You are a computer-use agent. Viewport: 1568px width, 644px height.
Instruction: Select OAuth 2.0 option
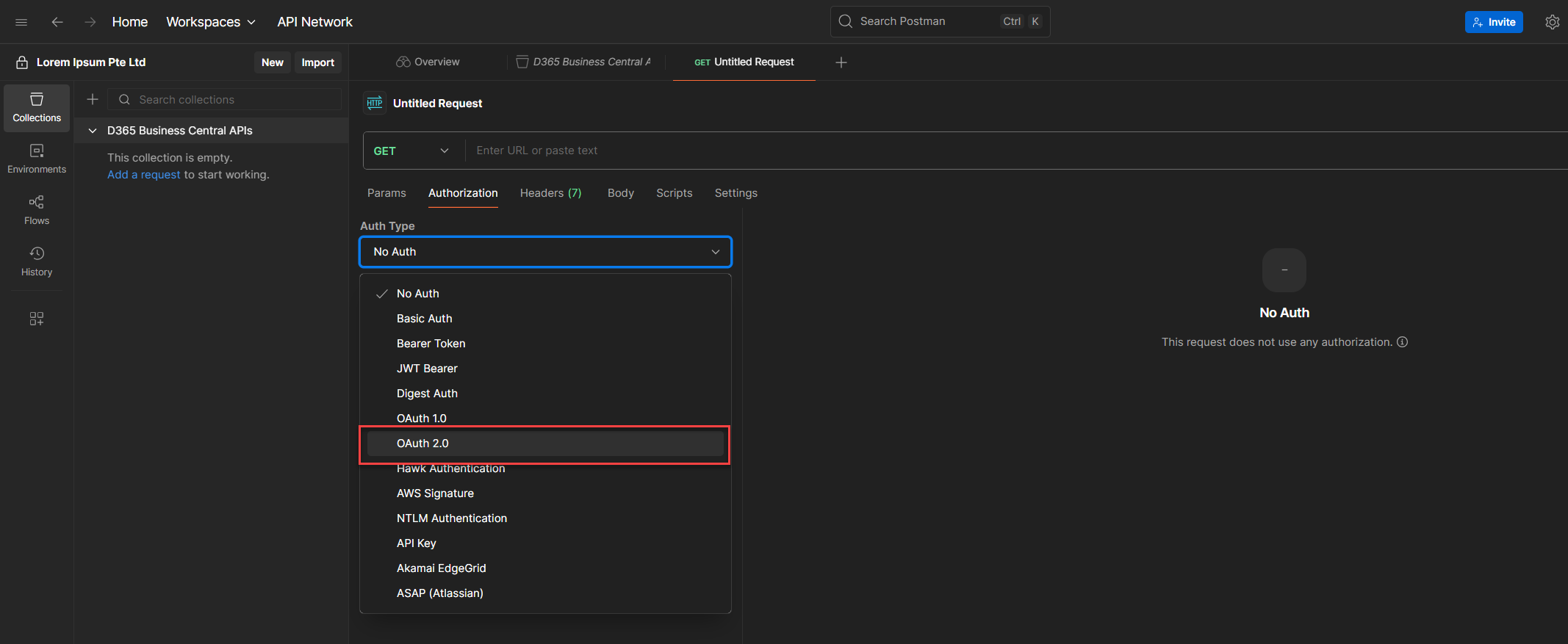pyautogui.click(x=545, y=444)
